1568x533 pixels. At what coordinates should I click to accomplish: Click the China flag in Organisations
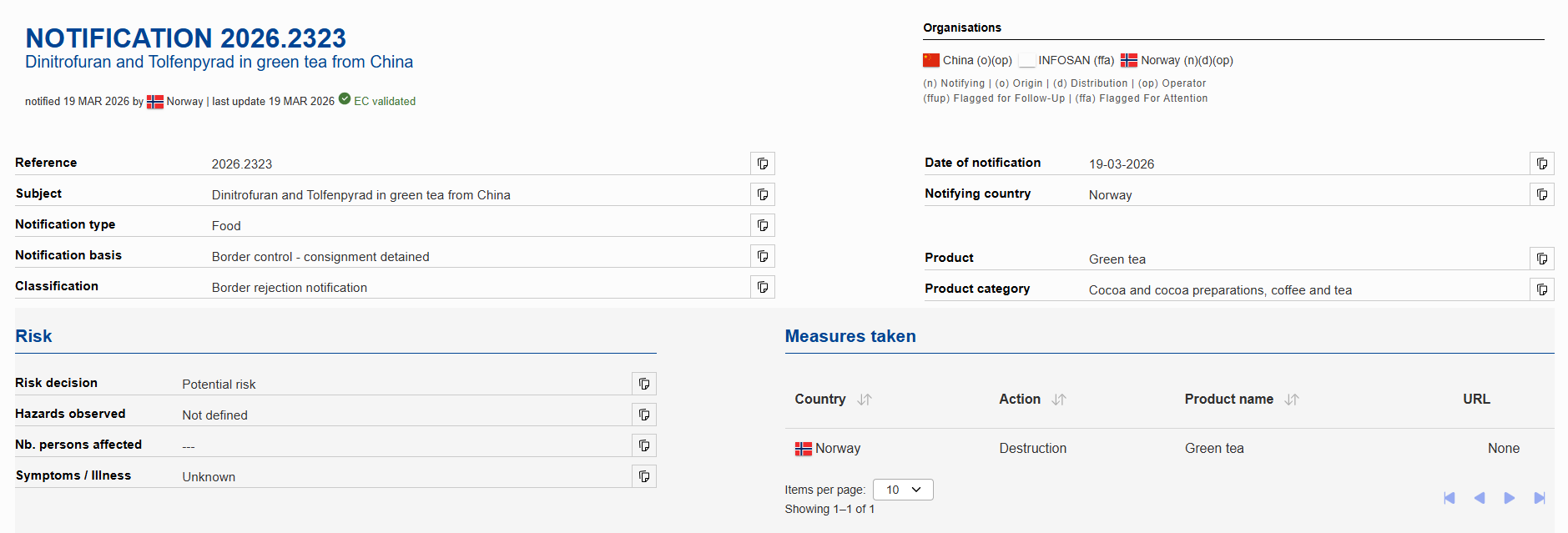click(931, 60)
